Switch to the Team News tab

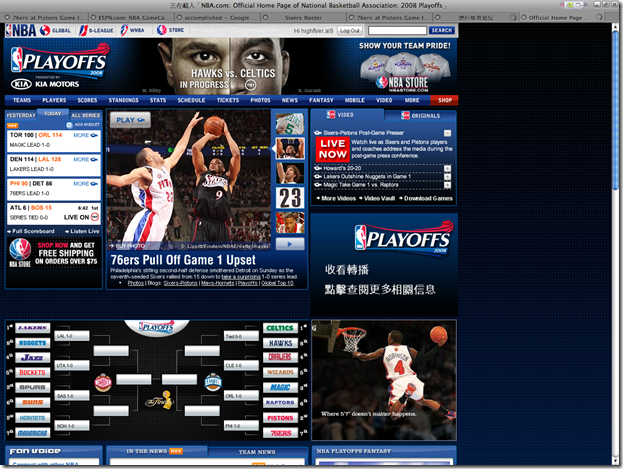pyautogui.click(x=257, y=452)
